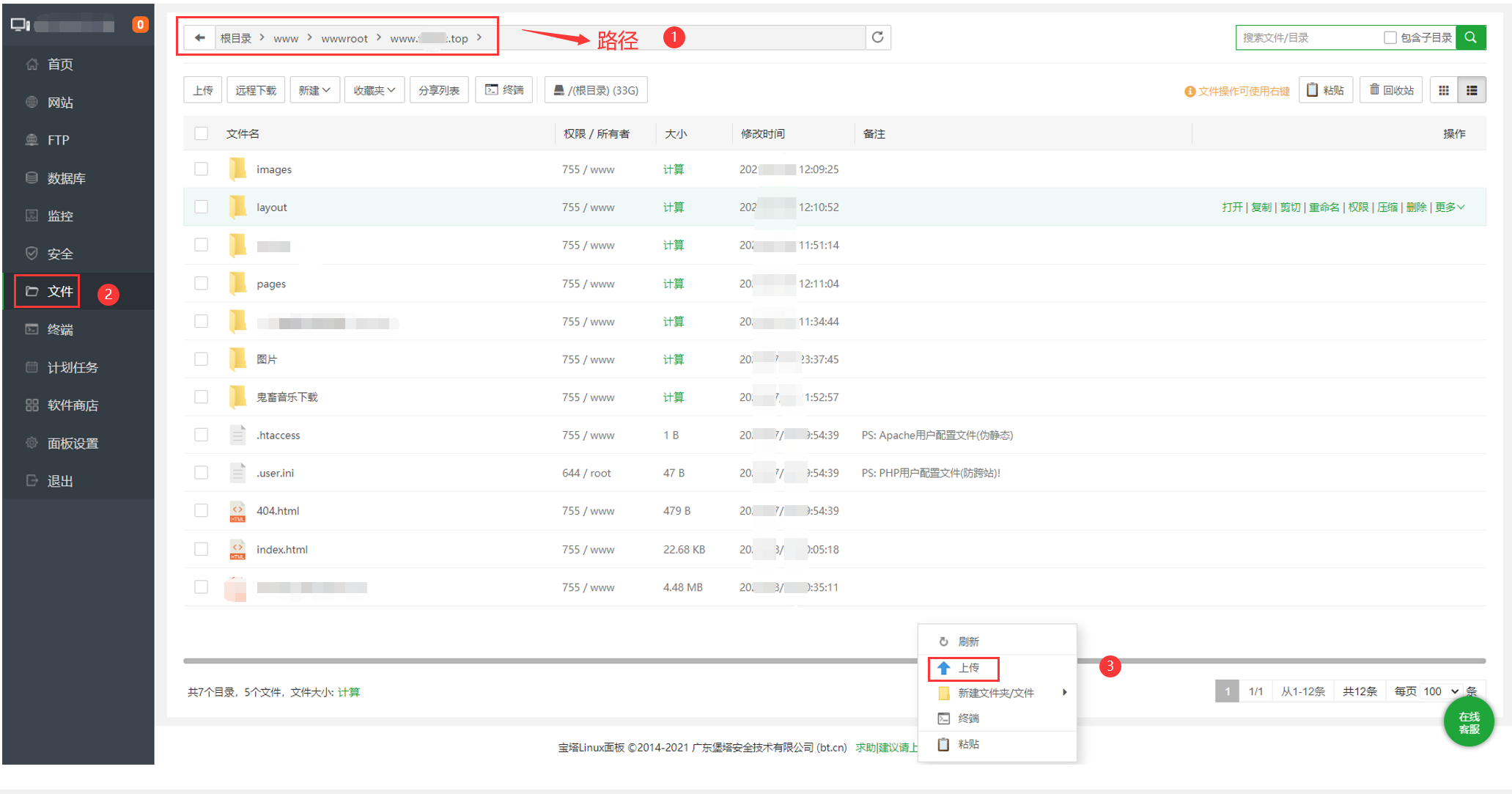Click the green search magnifier button

tap(1470, 37)
